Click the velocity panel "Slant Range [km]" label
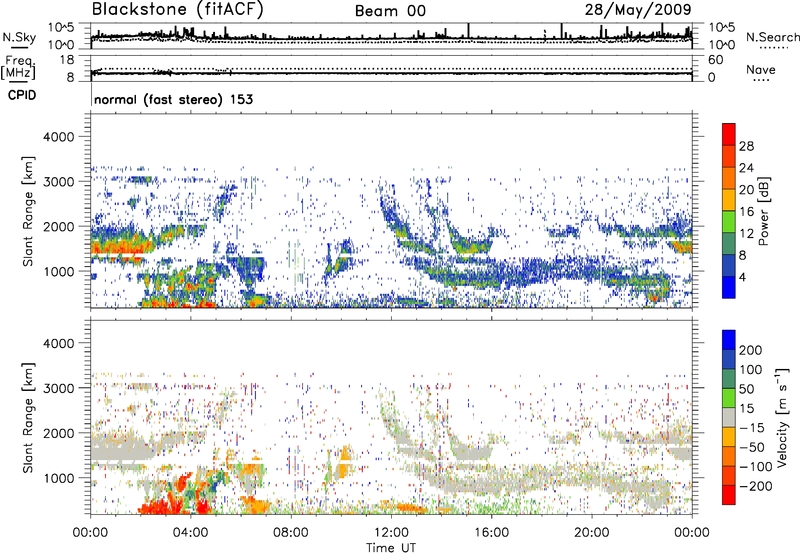 pos(28,417)
